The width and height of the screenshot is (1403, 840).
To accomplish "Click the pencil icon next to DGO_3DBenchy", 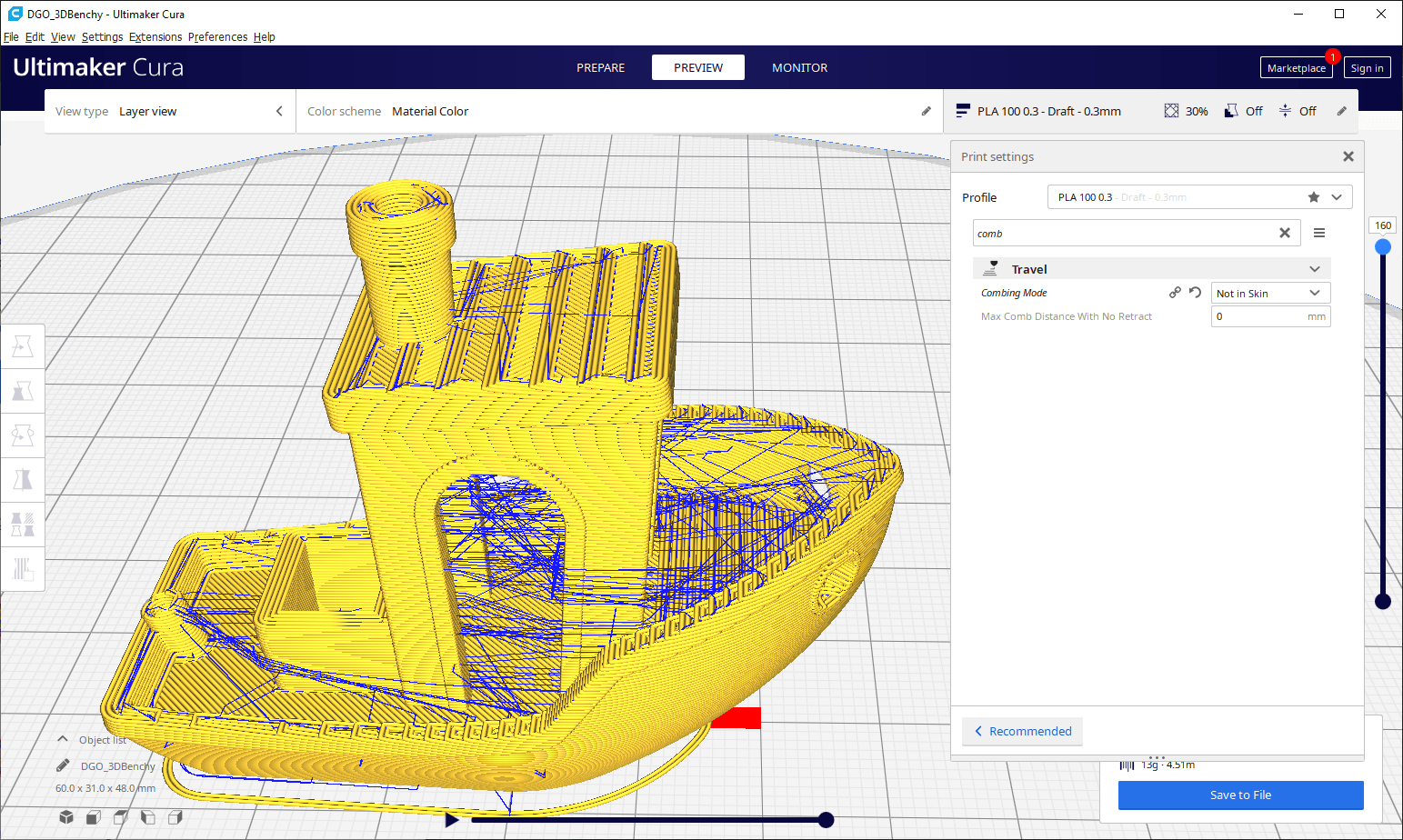I will pos(63,765).
